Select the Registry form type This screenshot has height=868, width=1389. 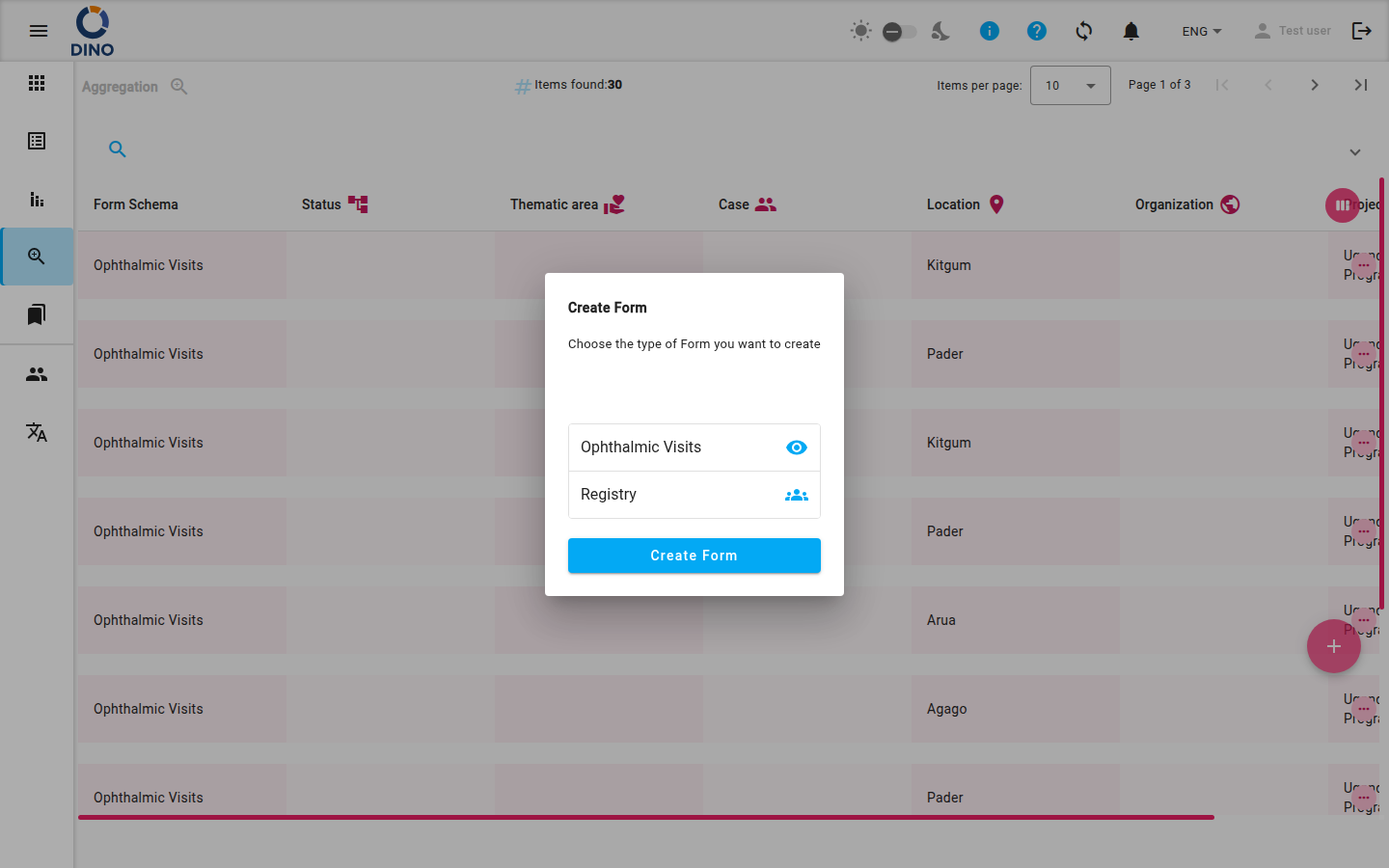click(694, 495)
